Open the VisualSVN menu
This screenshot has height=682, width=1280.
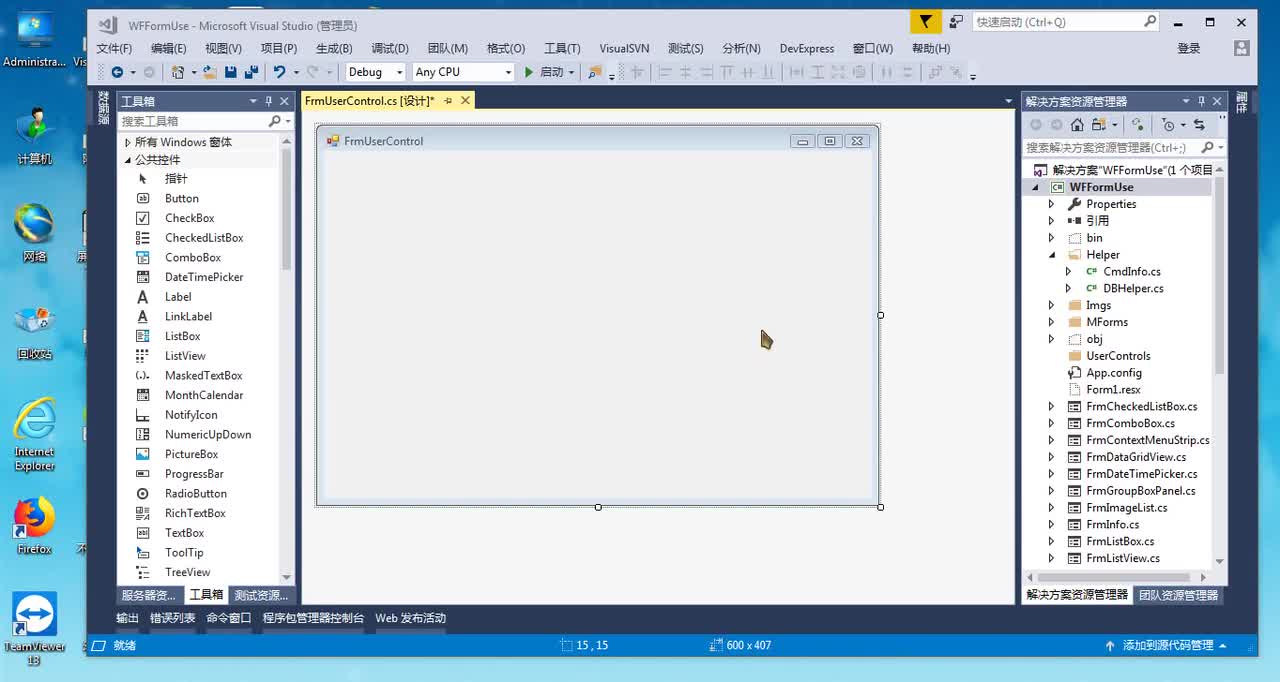point(624,48)
